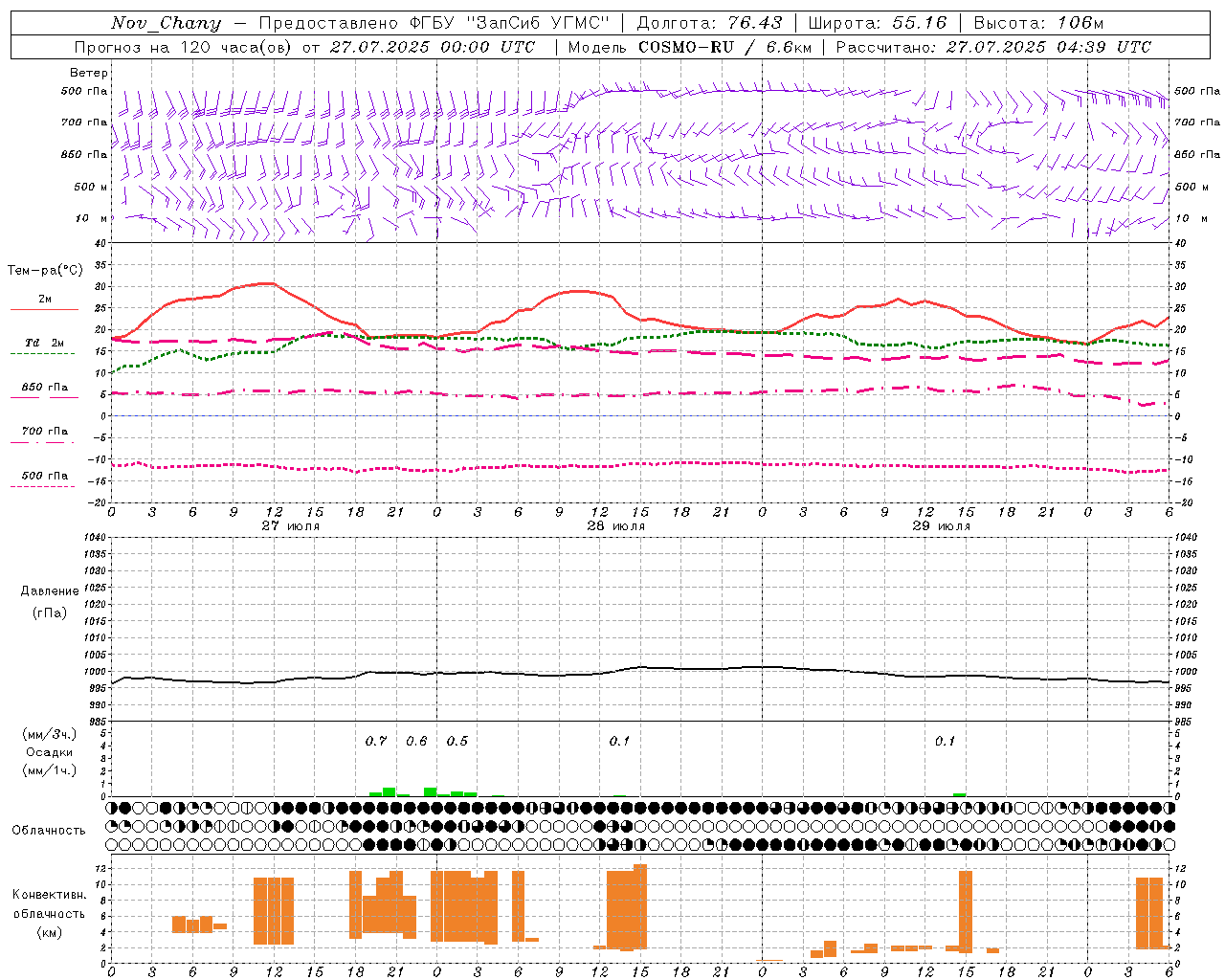Screen dimensions: 1225x980
Task: Click the Тем-ра(°C) panel label
Action: [45, 271]
